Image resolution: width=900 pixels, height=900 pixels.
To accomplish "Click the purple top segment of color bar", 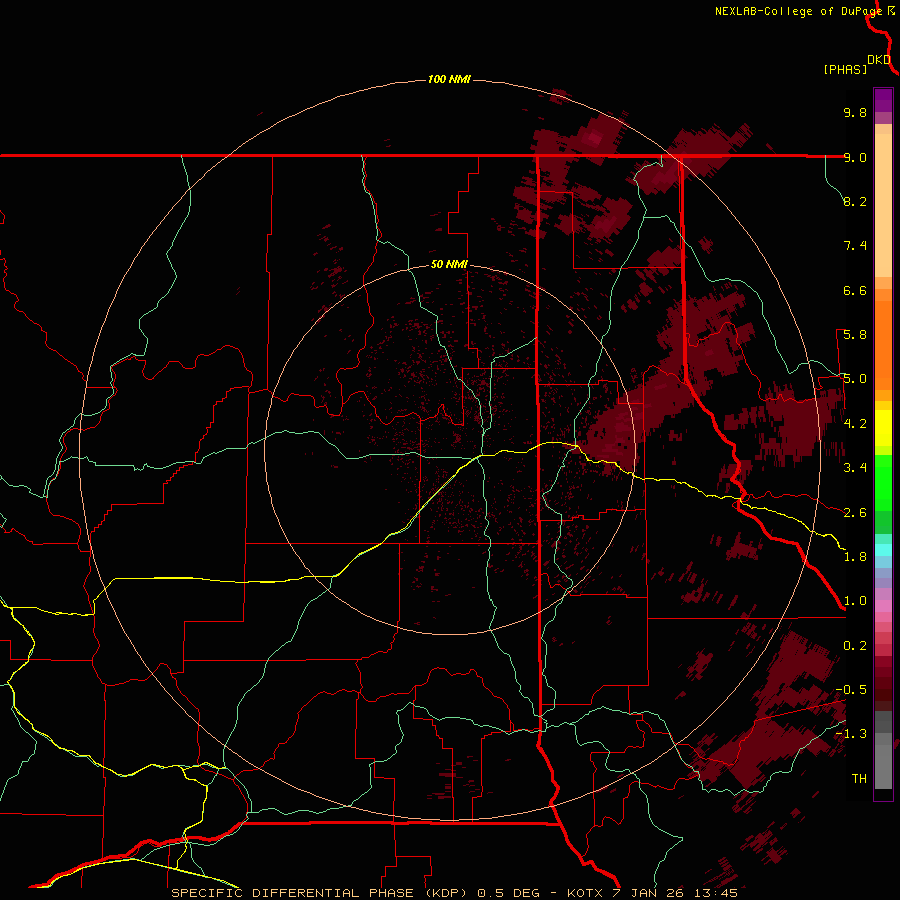I will click(x=883, y=100).
